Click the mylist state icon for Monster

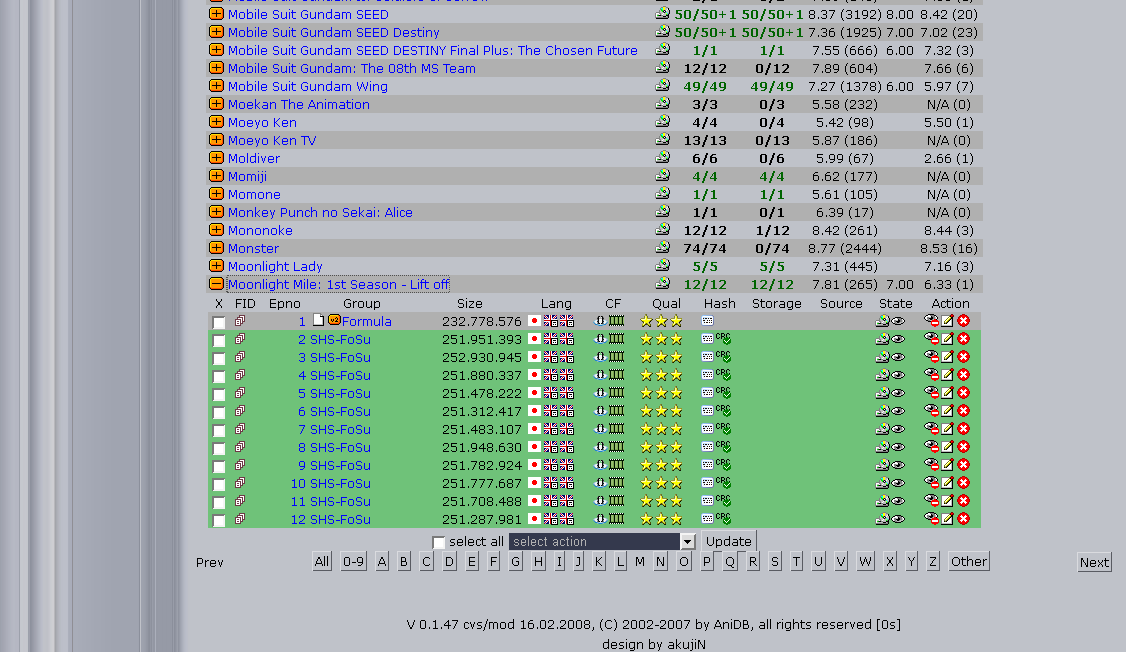click(x=662, y=248)
